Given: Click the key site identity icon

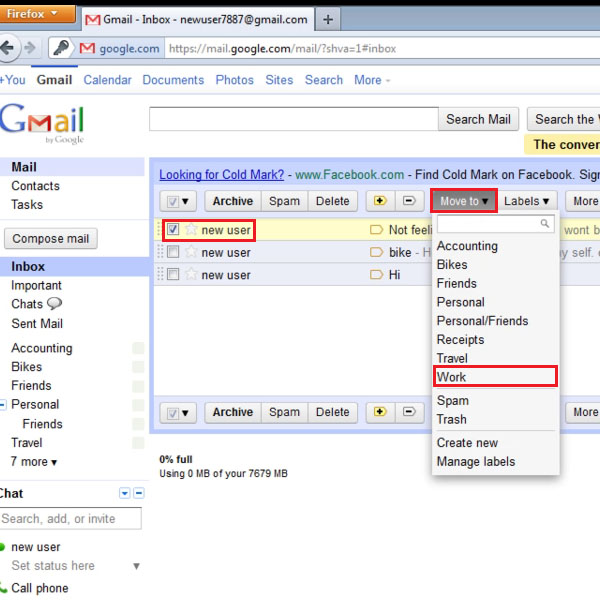Looking at the screenshot, I should pos(60,48).
